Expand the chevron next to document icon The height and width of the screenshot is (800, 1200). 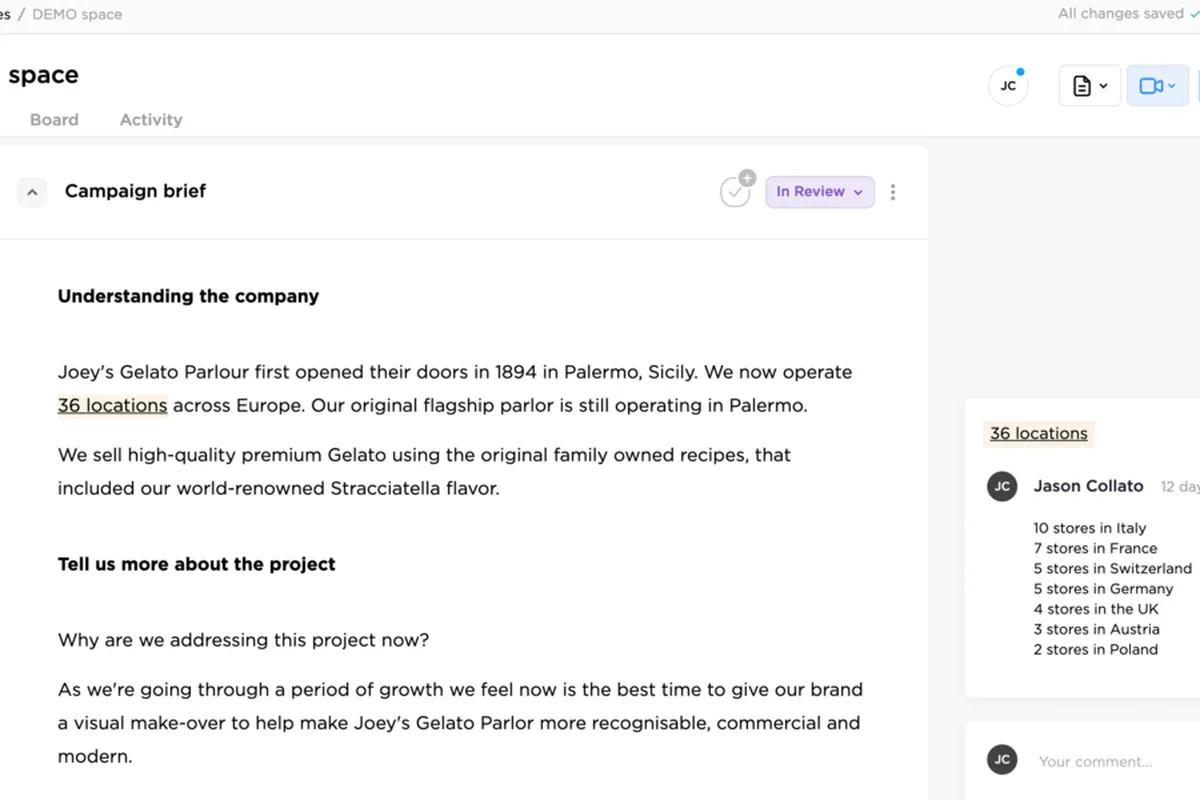(1103, 86)
